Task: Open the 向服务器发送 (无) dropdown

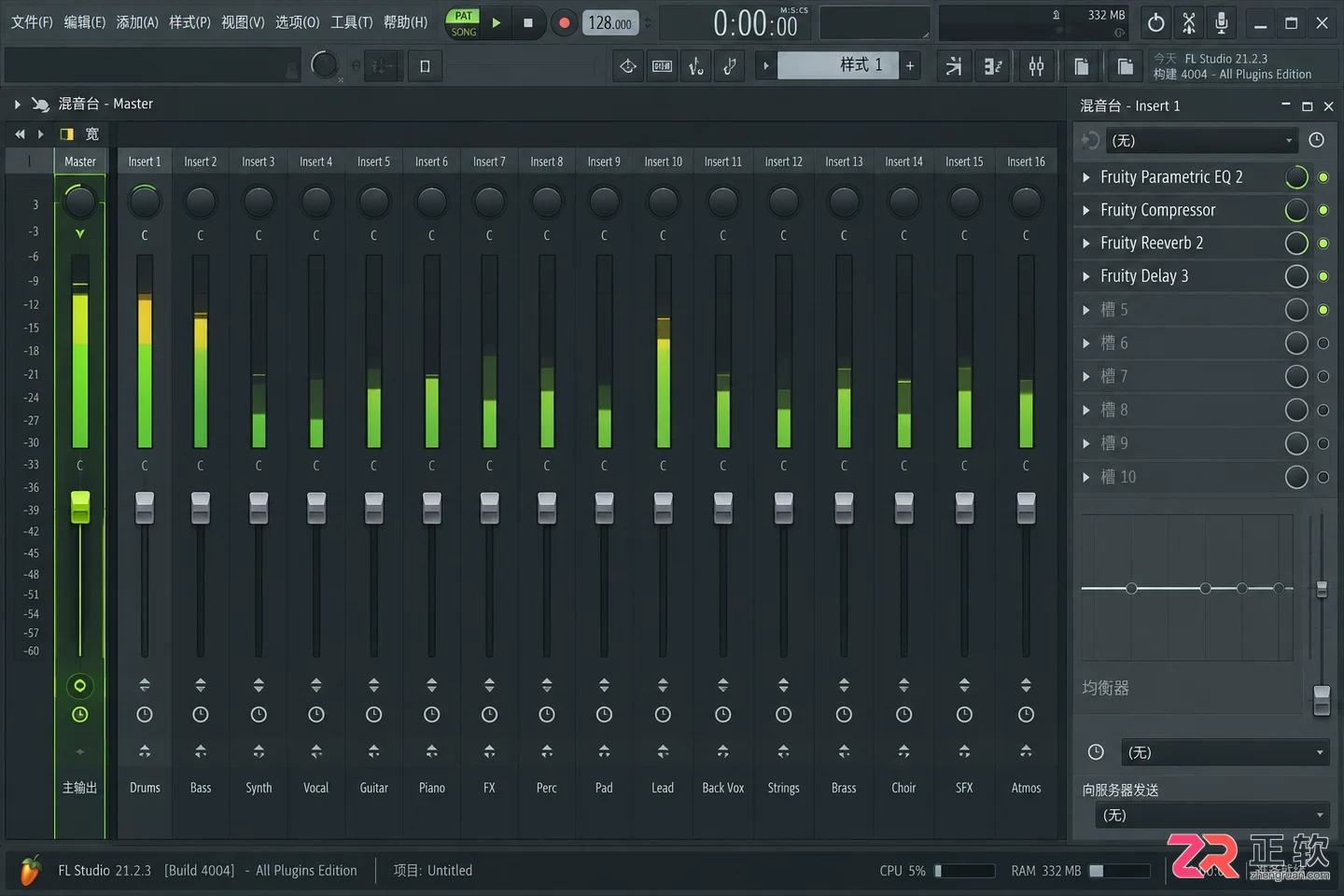Action: click(1213, 816)
